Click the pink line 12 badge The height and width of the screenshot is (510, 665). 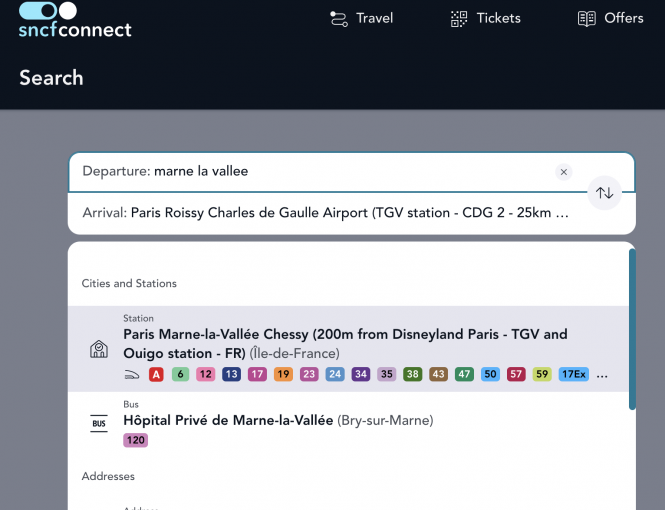coord(206,374)
